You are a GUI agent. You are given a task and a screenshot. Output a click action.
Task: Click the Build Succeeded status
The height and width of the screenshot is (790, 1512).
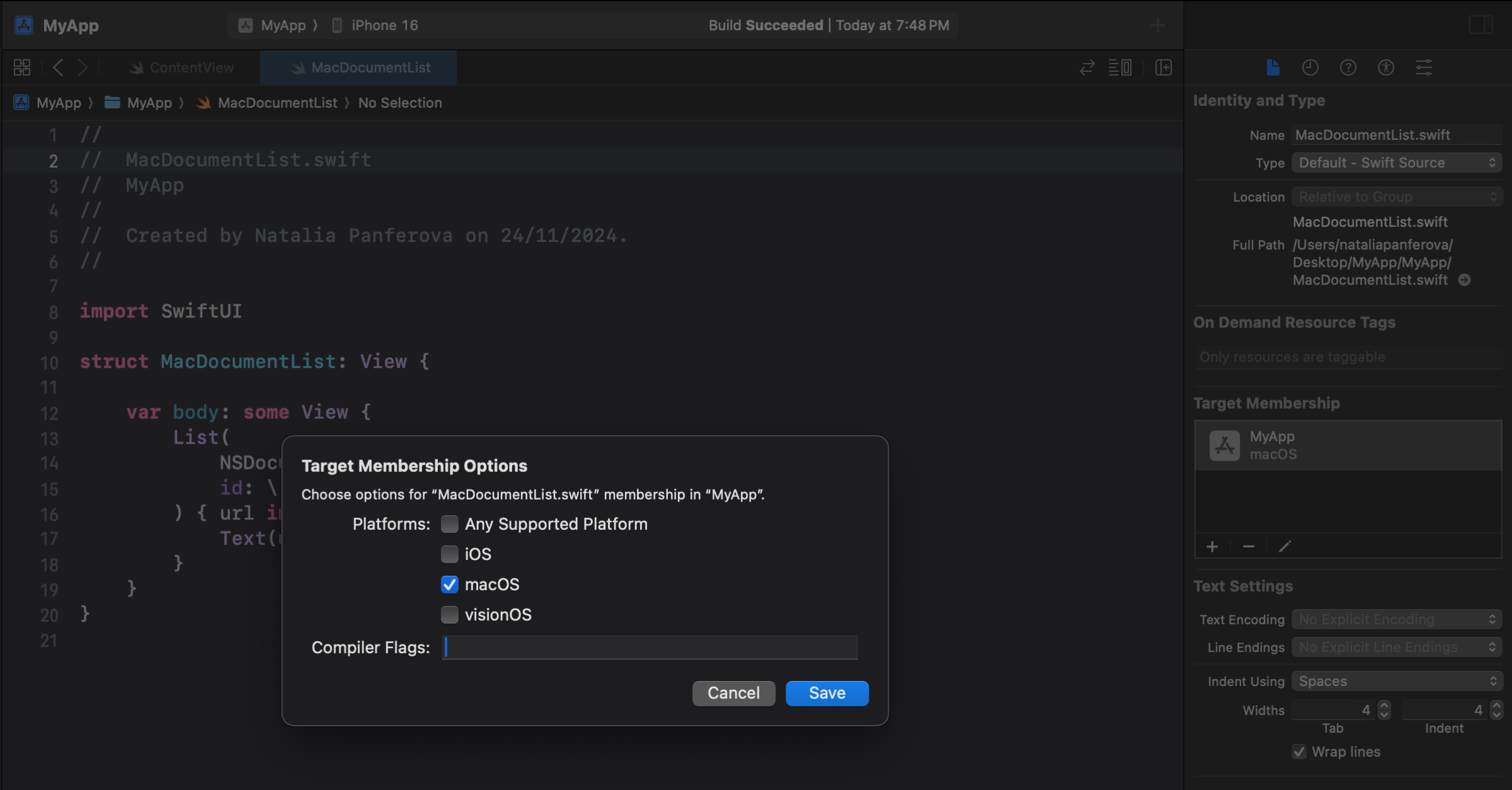828,25
